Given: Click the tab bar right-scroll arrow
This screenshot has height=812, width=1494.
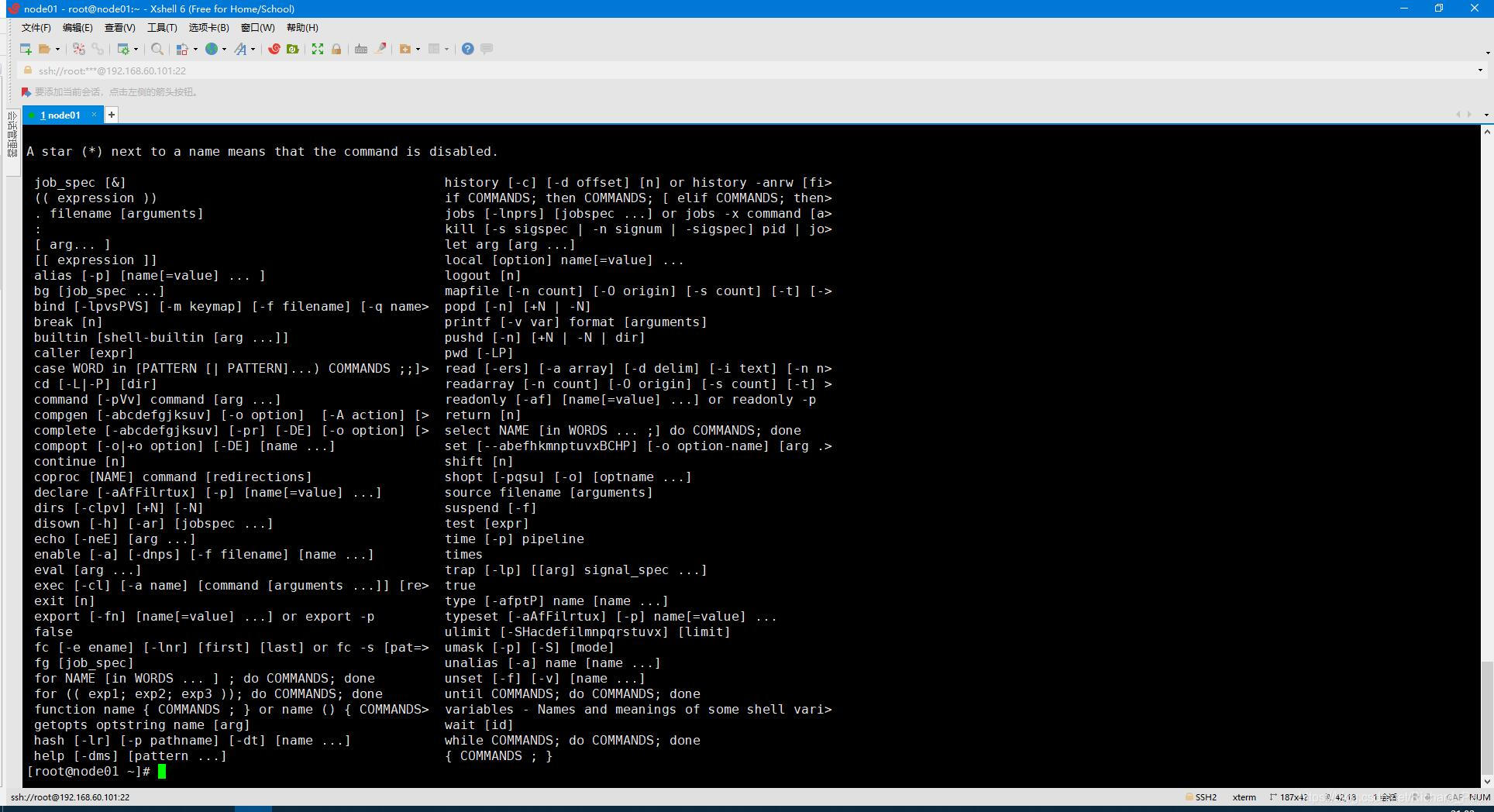Looking at the screenshot, I should [1469, 115].
